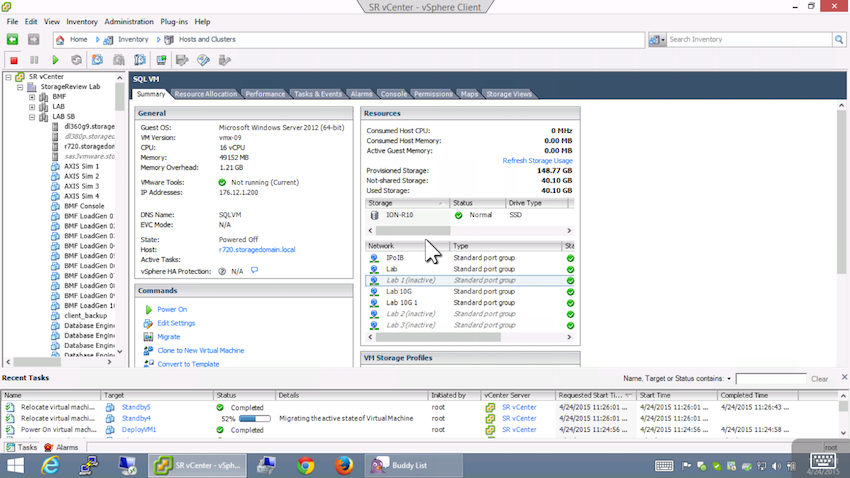Click the Suspend toolbar icon
Screen dimensions: 850x478
(x=34, y=60)
